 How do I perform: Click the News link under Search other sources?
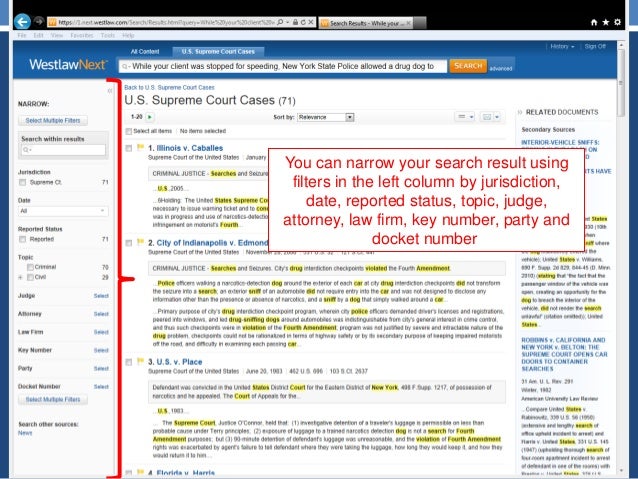point(25,433)
